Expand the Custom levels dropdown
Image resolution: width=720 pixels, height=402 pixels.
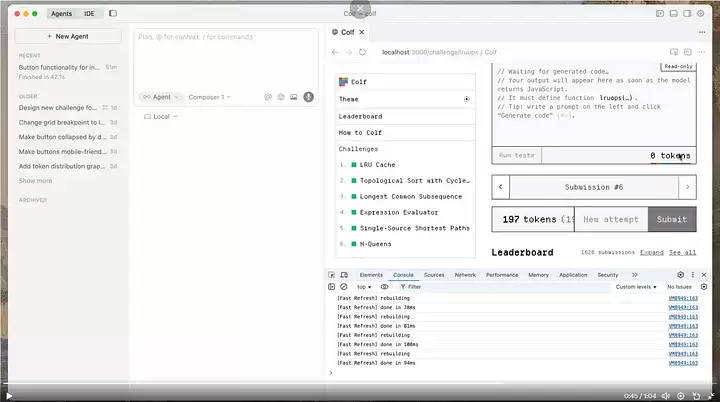pos(636,286)
